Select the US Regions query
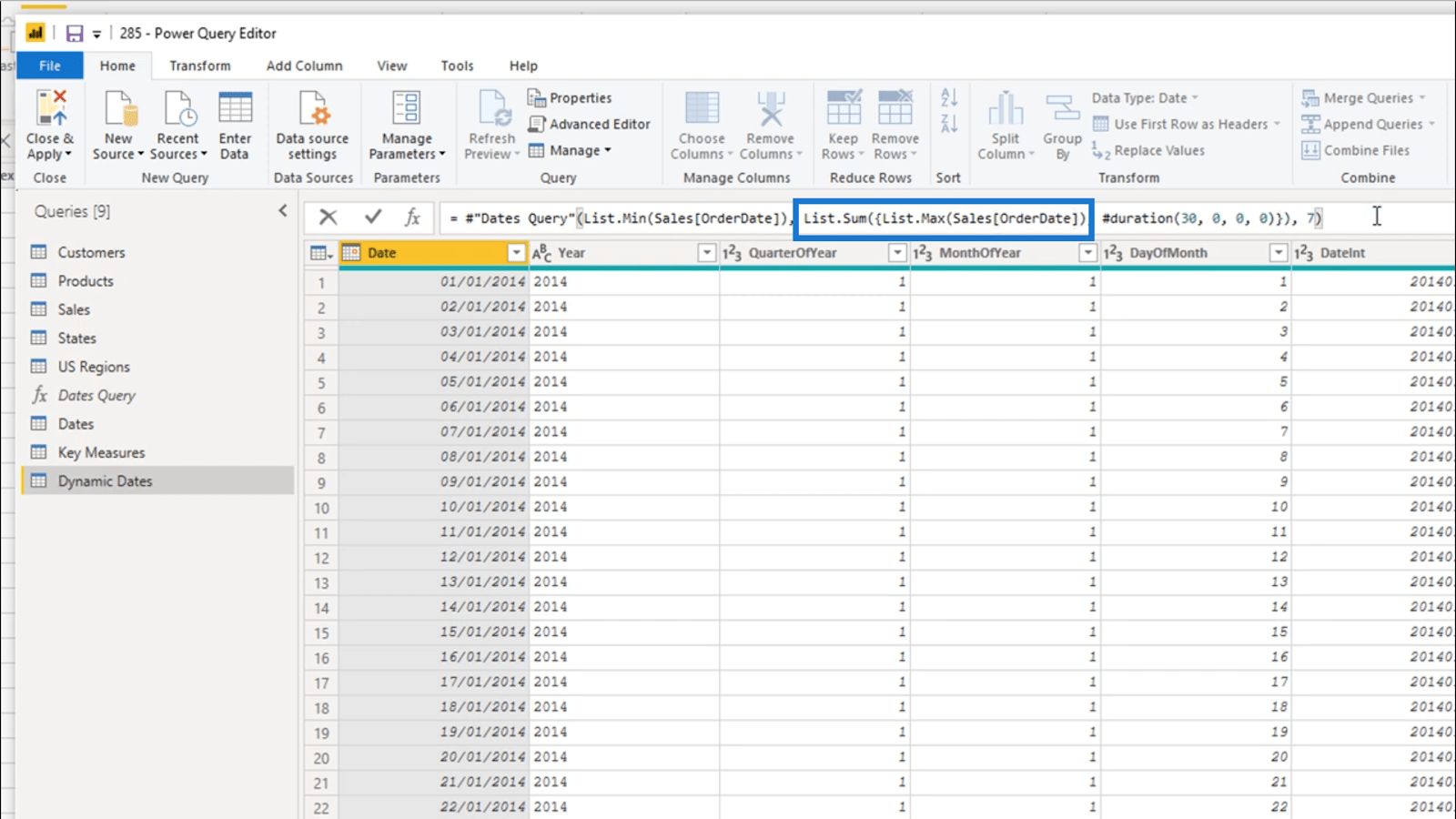This screenshot has height=819, width=1456. coord(157,367)
